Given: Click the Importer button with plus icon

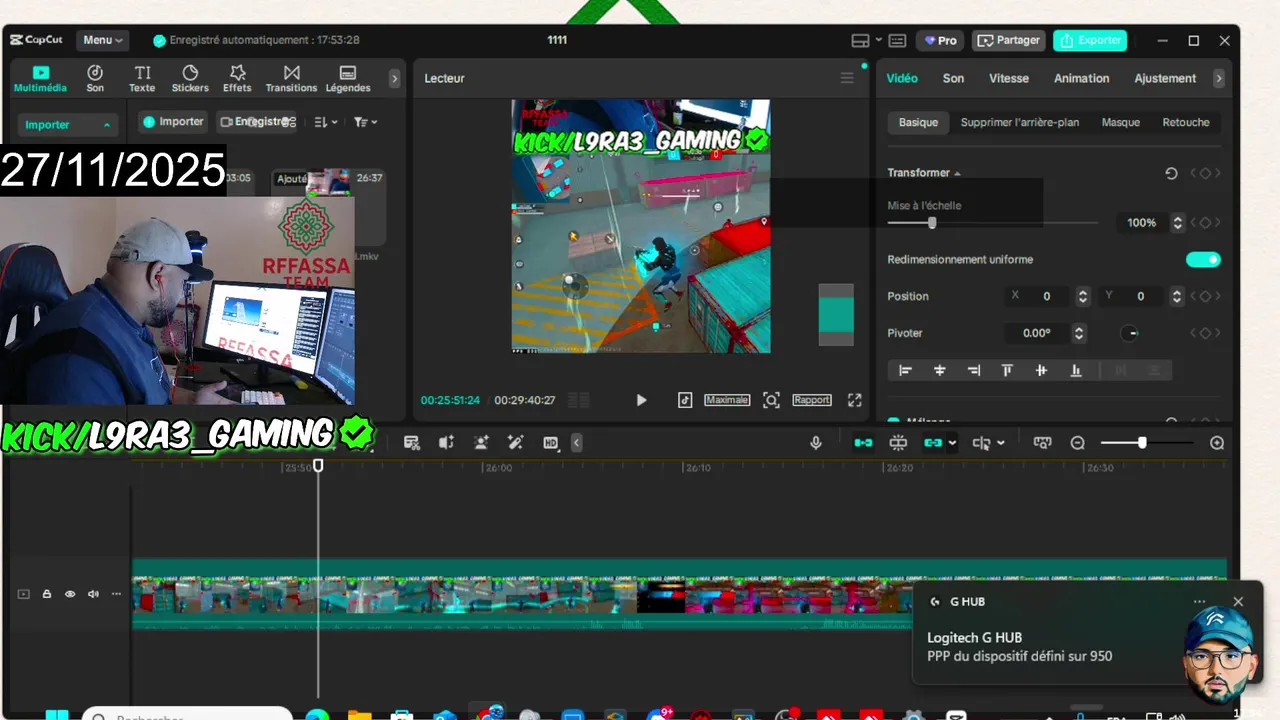Looking at the screenshot, I should [173, 122].
